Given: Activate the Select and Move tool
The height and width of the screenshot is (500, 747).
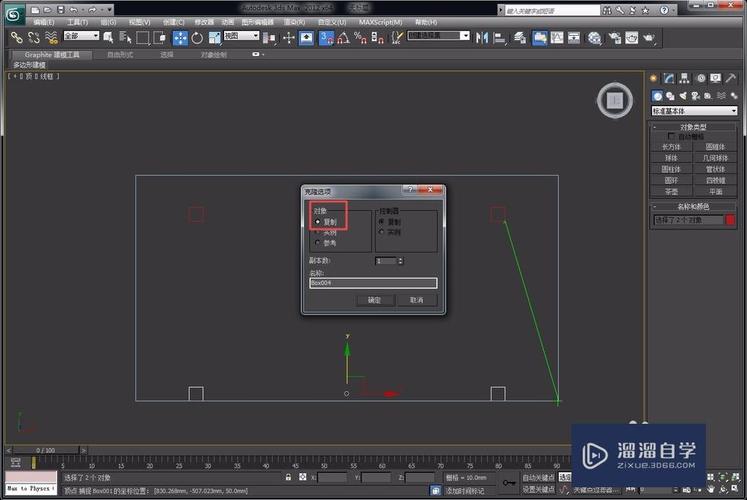Looking at the screenshot, I should (x=180, y=38).
